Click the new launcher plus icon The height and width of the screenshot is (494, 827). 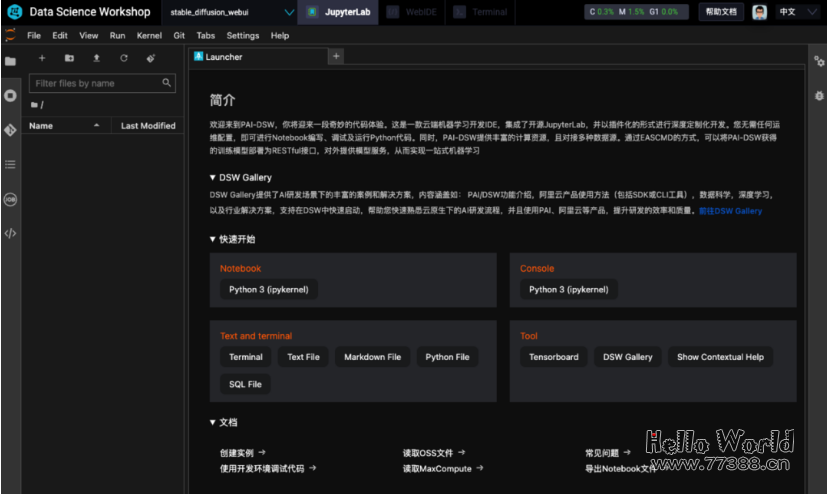[42, 58]
